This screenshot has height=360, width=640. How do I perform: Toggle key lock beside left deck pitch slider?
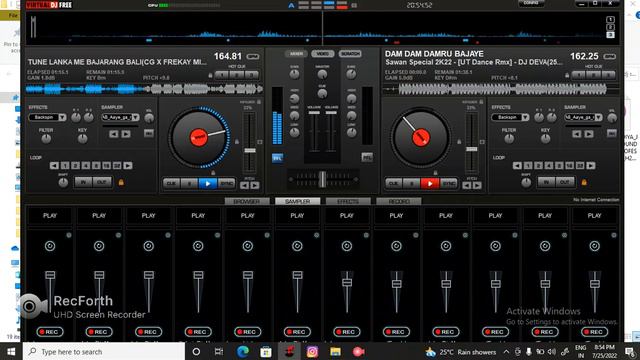pos(237,142)
